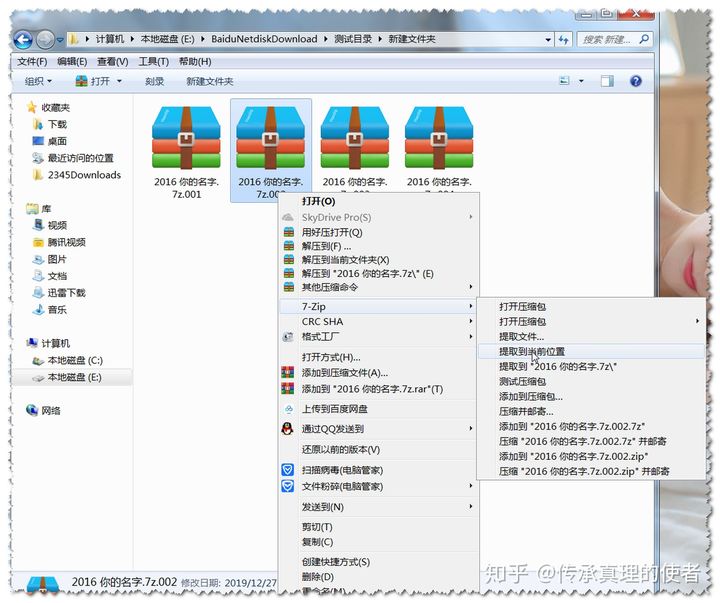This screenshot has height=603, width=720.
Task: Click BaiduNetdiskDownload in address path
Action: (x=264, y=39)
